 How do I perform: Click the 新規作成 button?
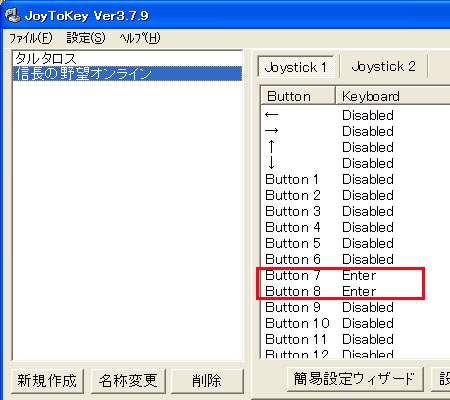pos(47,380)
